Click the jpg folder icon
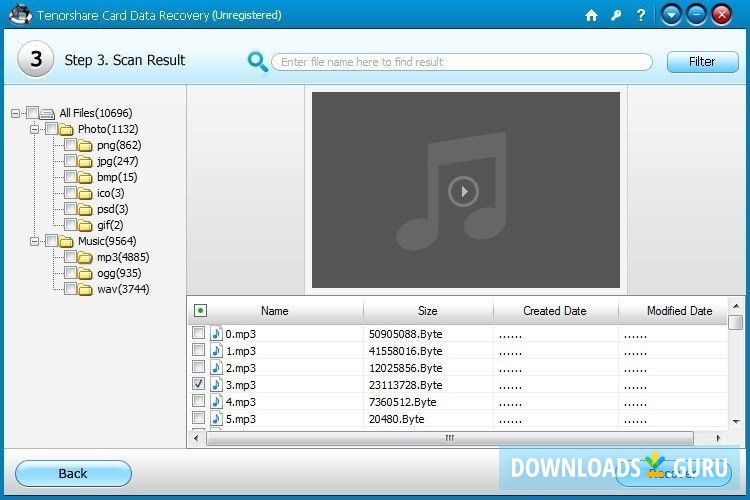The height and width of the screenshot is (500, 750). point(85,162)
